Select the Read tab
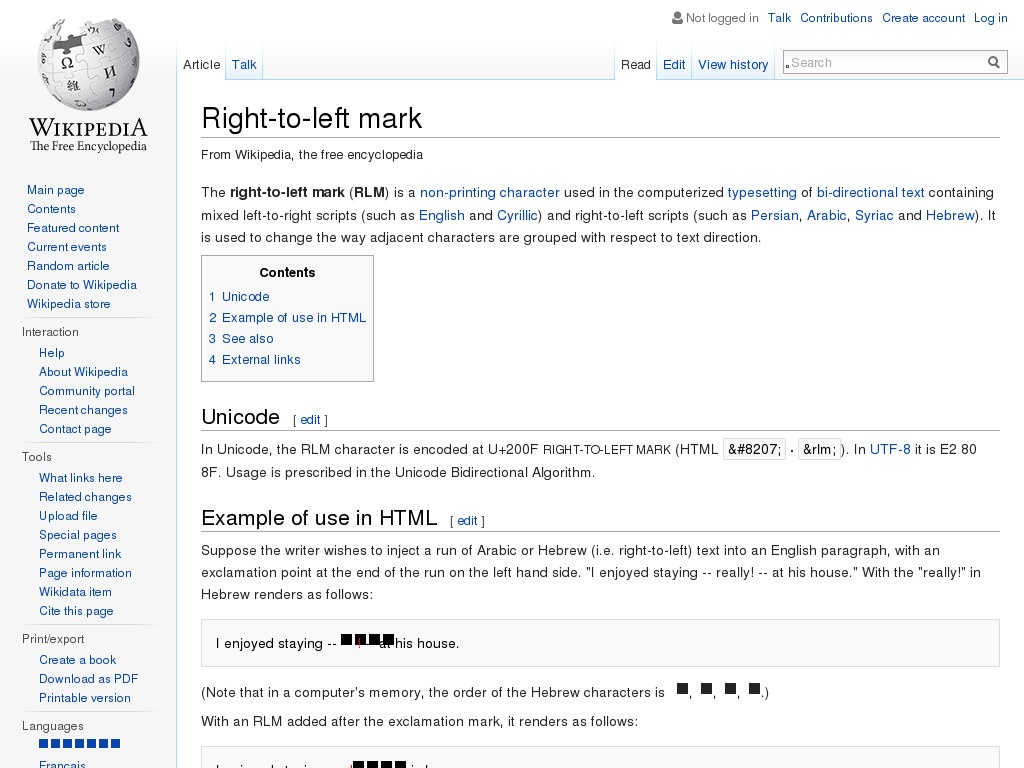 (635, 65)
